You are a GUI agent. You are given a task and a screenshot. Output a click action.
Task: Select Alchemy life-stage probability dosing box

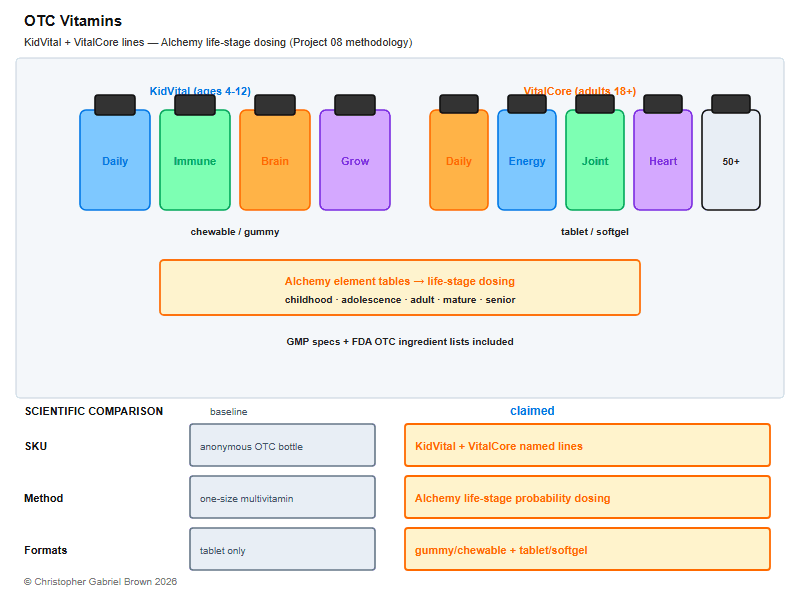(x=587, y=497)
